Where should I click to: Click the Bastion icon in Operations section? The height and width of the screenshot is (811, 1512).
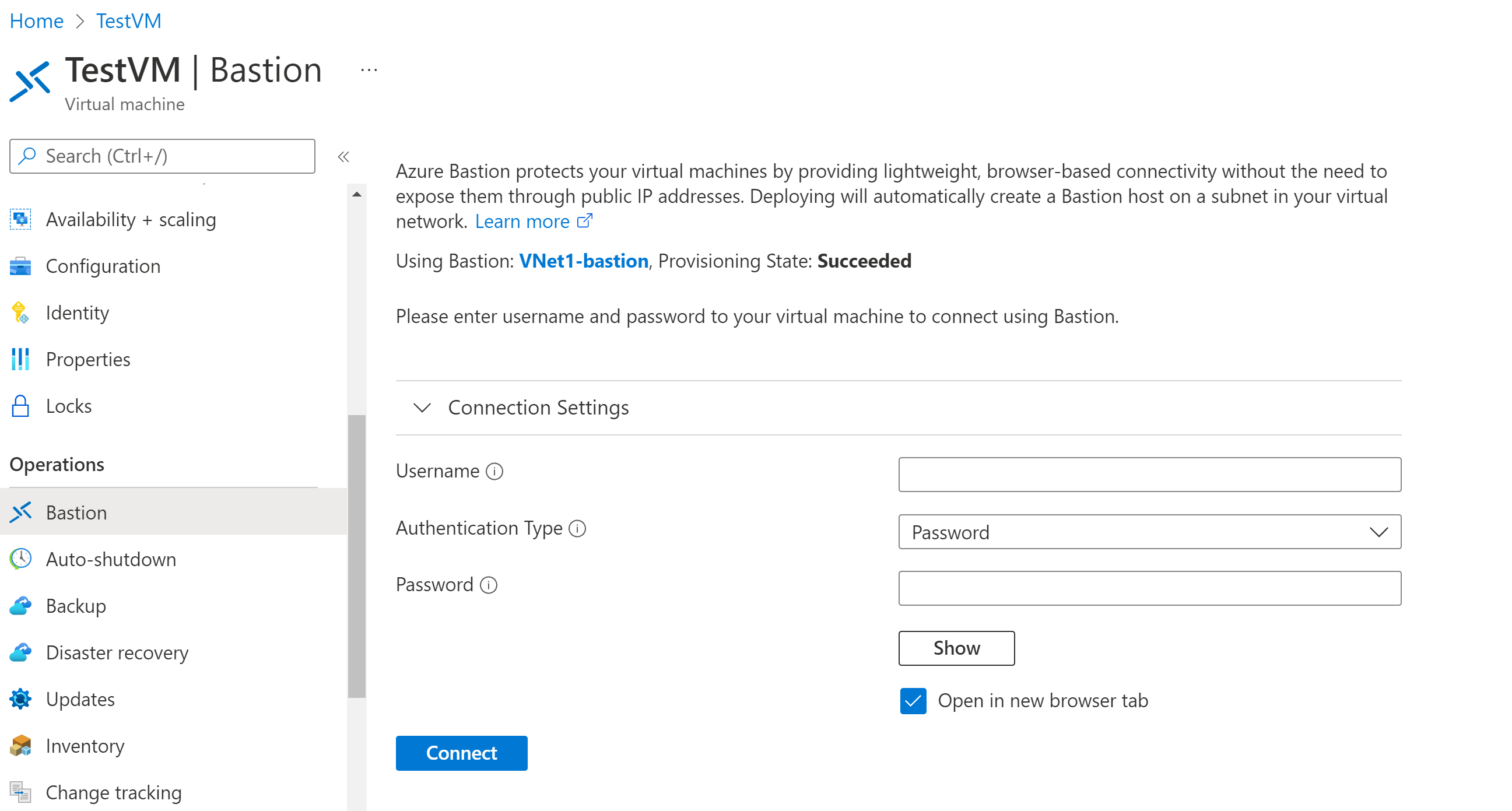(21, 512)
